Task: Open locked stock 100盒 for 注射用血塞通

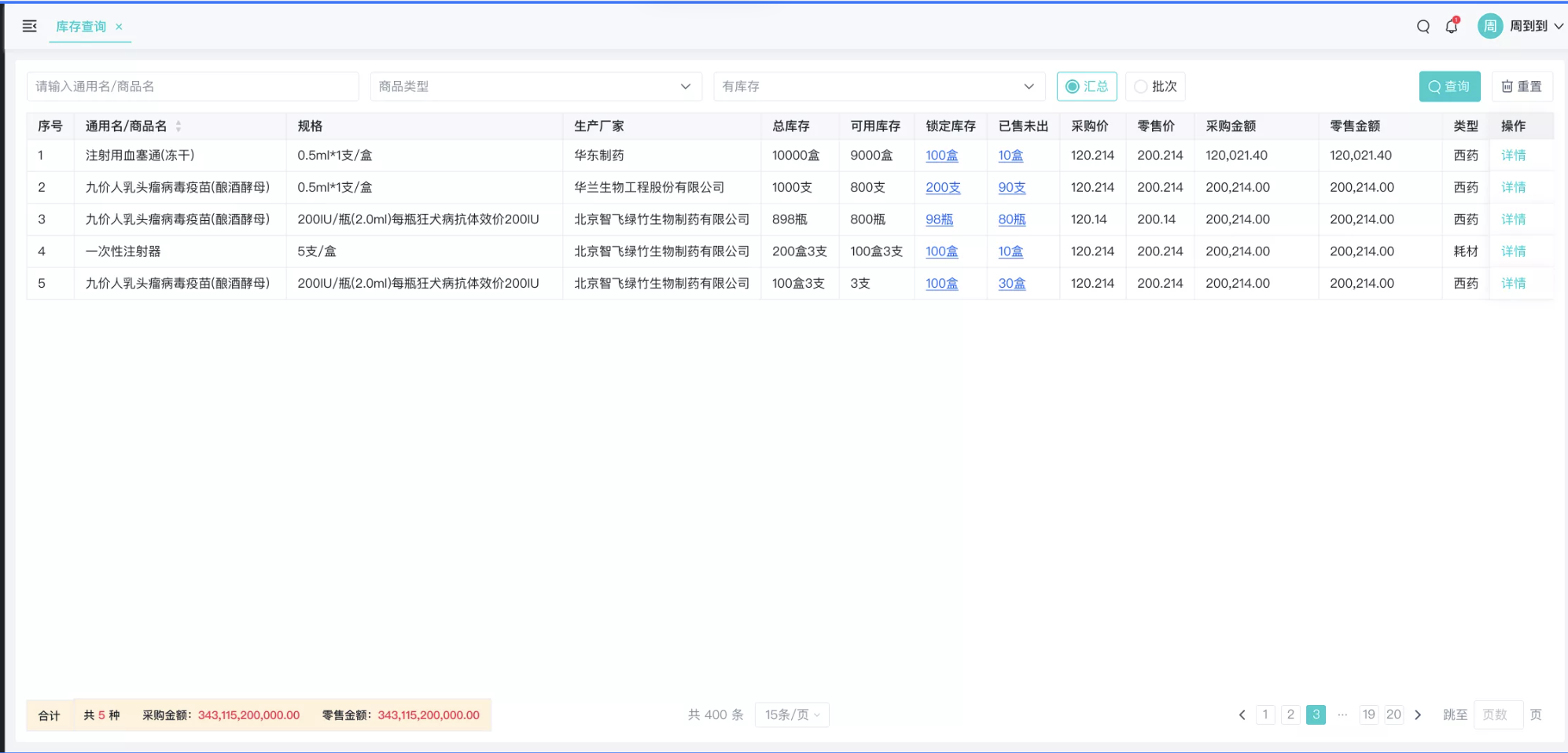Action: [941, 156]
